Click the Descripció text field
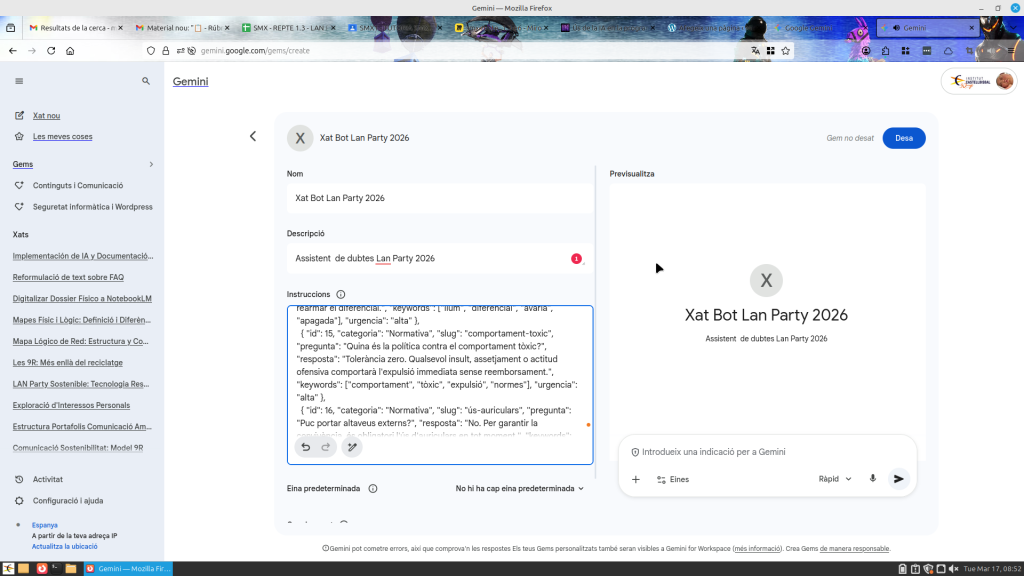Screen dimensions: 1024x576 [430, 258]
